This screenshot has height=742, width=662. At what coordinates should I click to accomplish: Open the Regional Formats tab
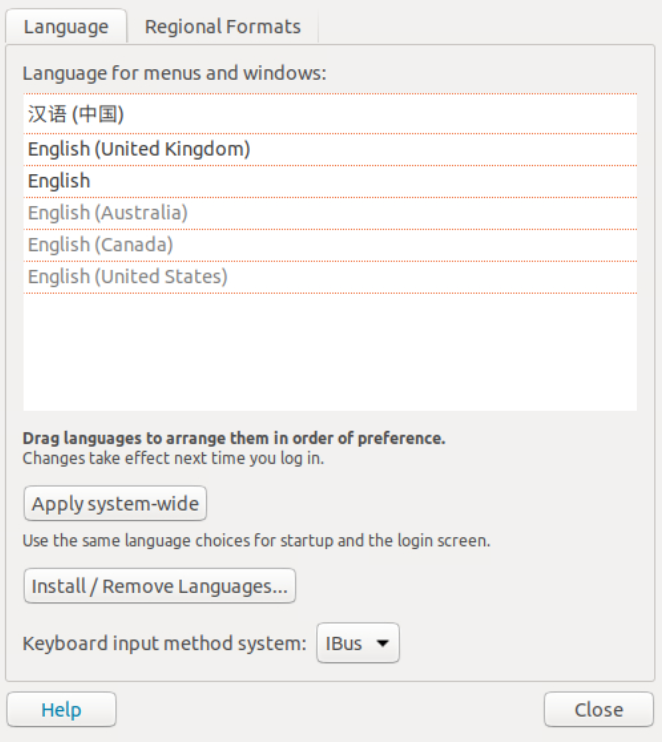[x=222, y=27]
